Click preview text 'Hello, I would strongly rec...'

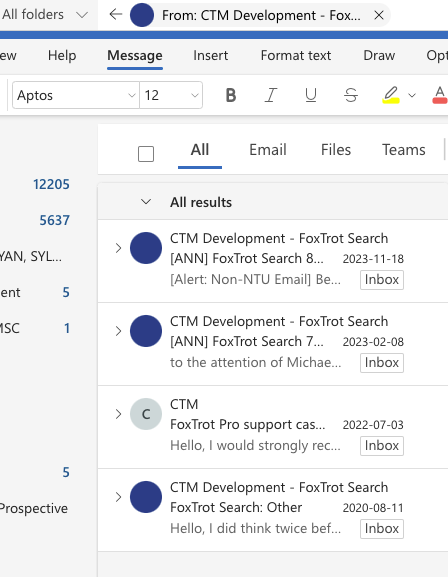(255, 446)
